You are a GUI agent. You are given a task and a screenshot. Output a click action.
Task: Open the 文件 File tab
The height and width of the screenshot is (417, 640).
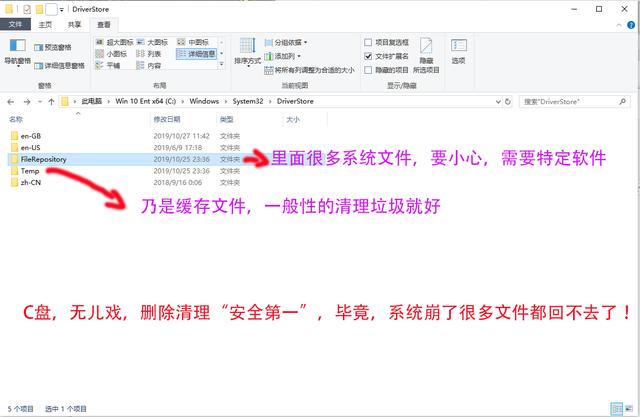coord(15,24)
